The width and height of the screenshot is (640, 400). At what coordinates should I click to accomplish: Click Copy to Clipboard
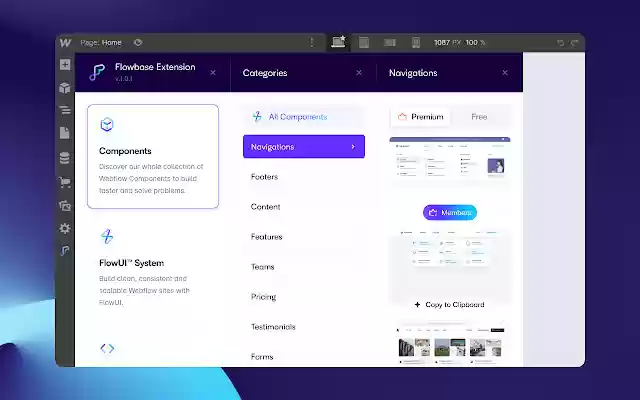pyautogui.click(x=450, y=304)
